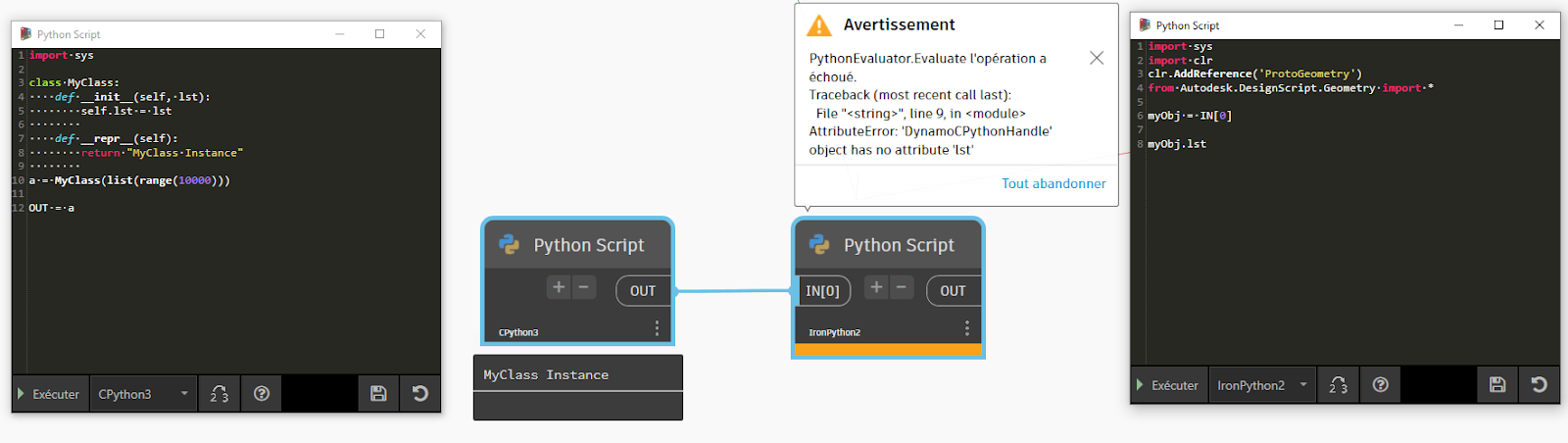The image size is (1568, 443).
Task: Remove an input port on CPython3 node
Action: point(583,287)
